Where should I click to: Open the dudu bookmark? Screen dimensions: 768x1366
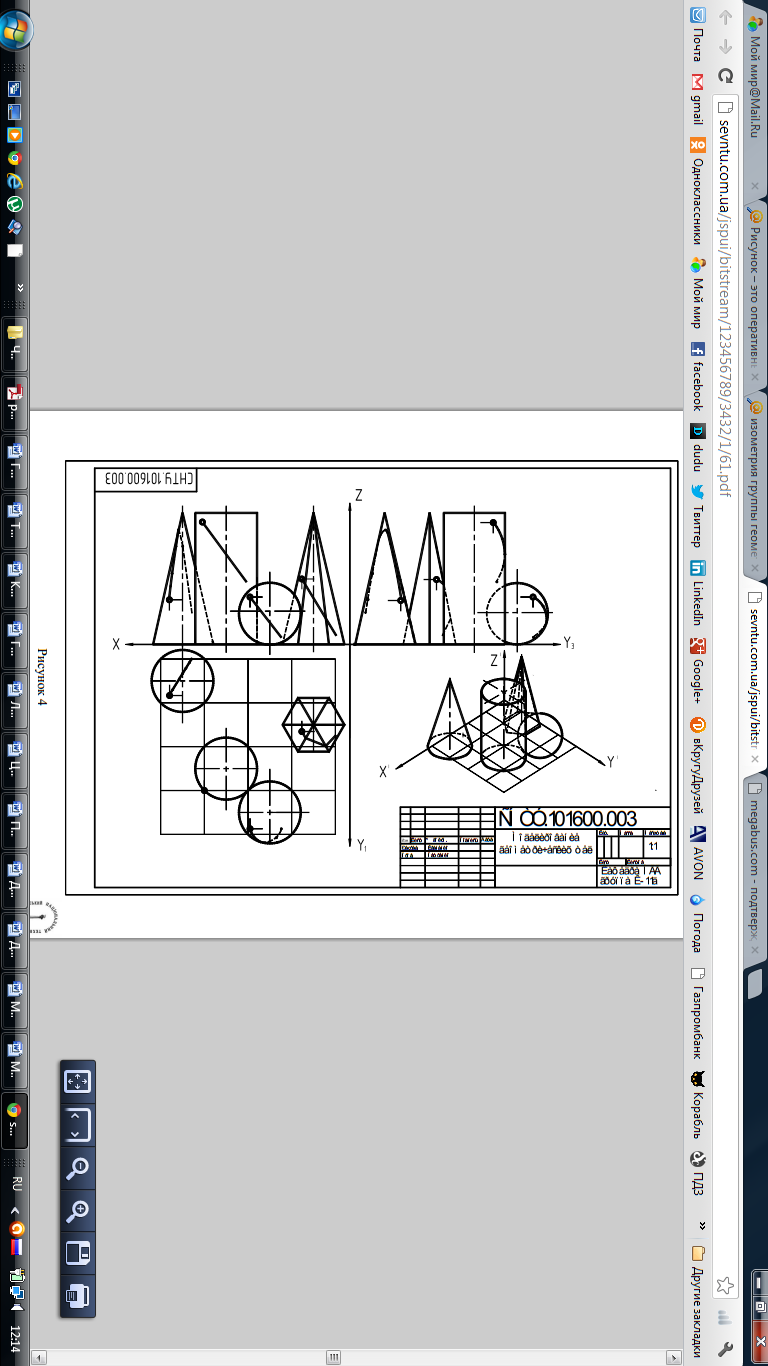pyautogui.click(x=698, y=448)
